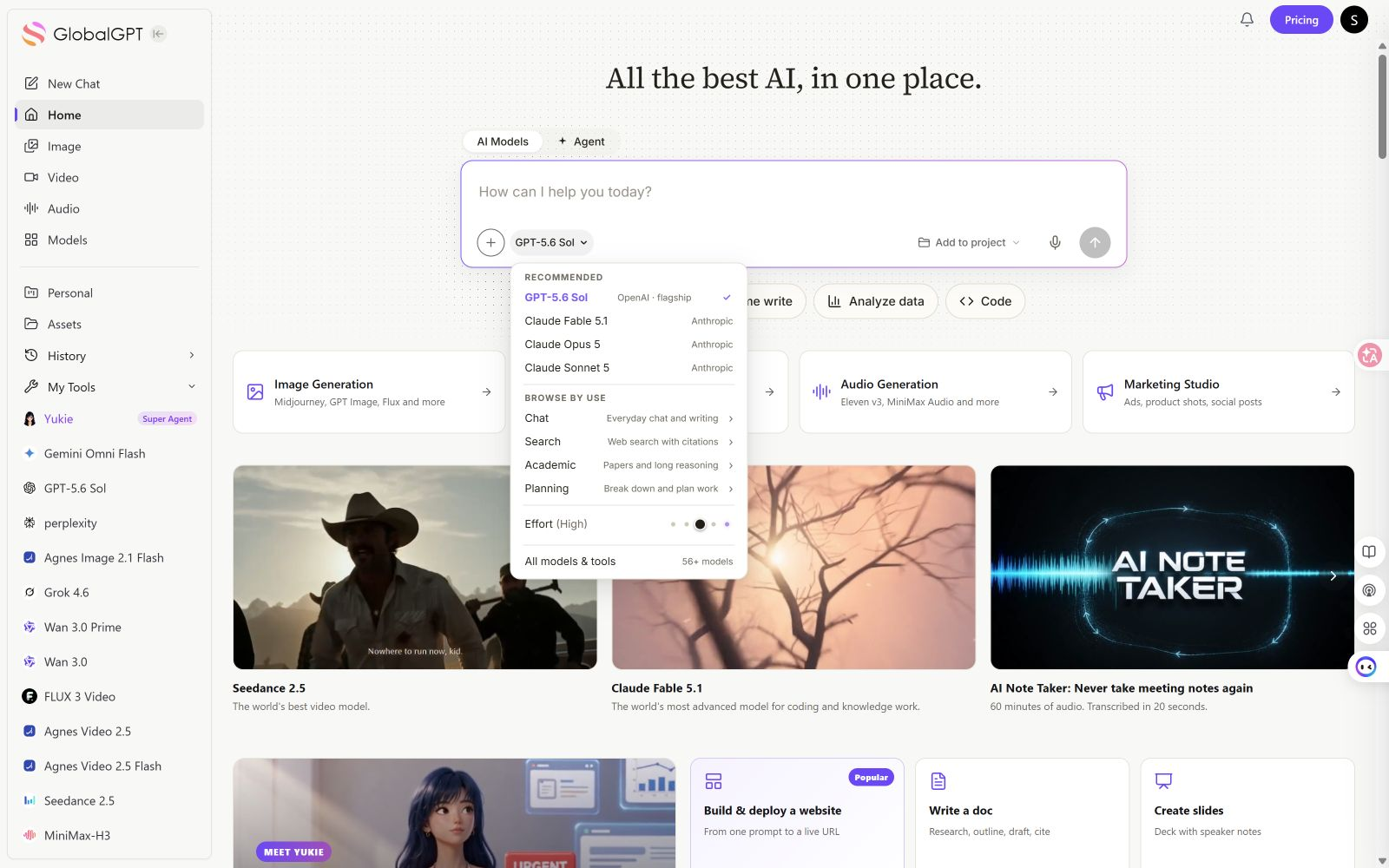Start a New Chat
The image size is (1389, 868).
tap(109, 83)
